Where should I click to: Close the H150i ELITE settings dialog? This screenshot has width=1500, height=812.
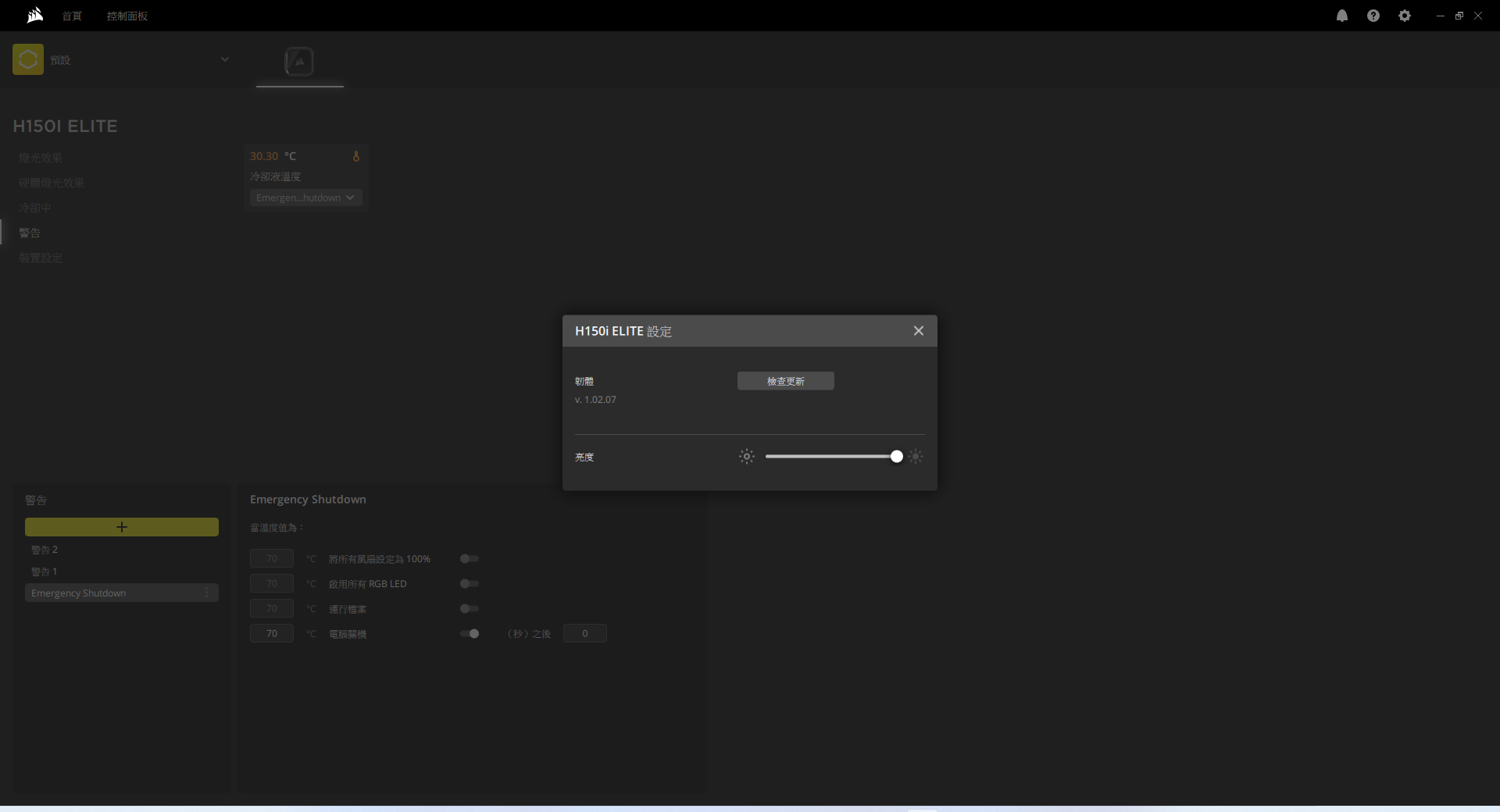coord(919,331)
